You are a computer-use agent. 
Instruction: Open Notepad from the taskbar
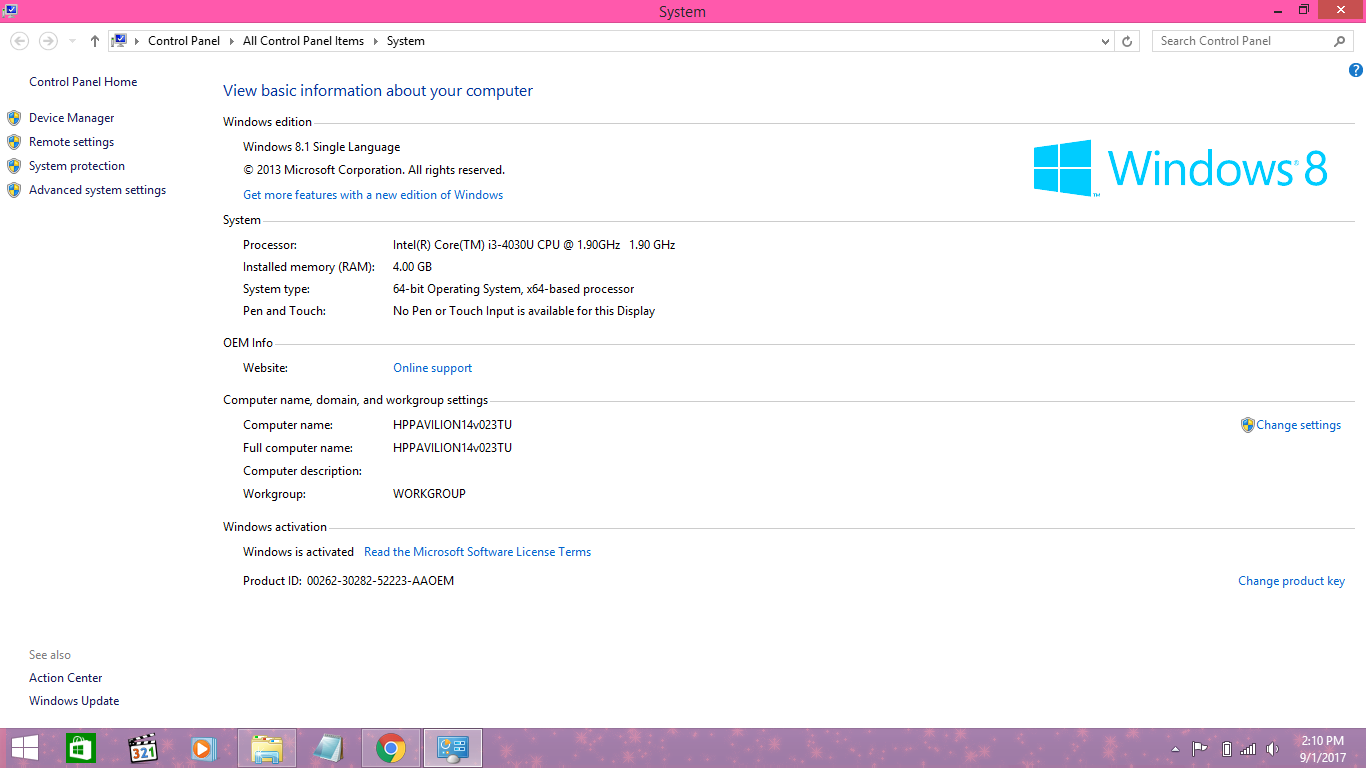tap(328, 748)
